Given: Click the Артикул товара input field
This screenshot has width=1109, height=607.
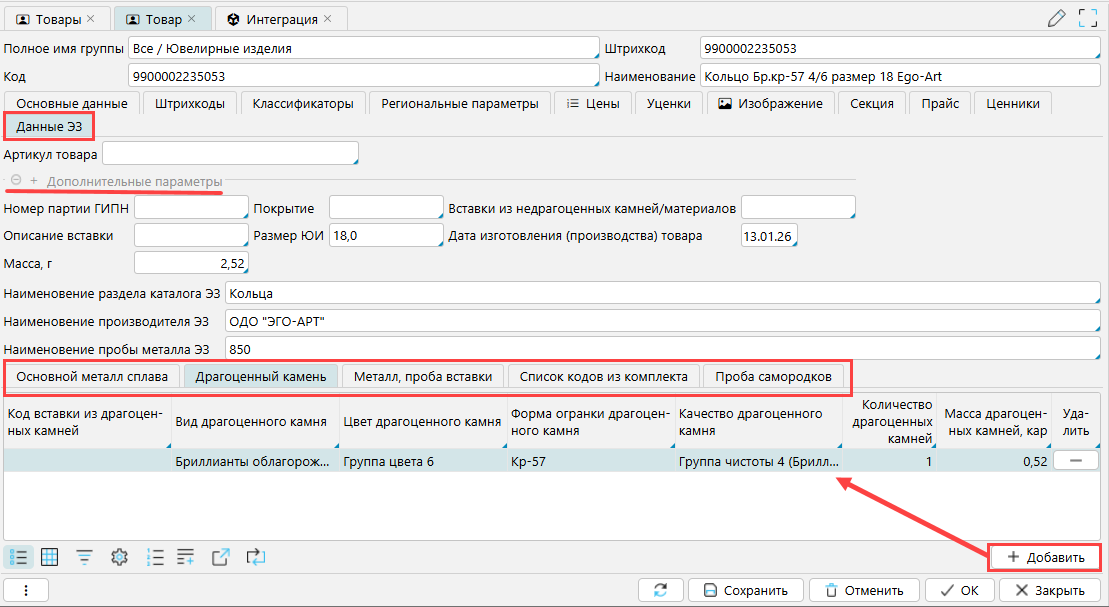Looking at the screenshot, I should (x=230, y=154).
